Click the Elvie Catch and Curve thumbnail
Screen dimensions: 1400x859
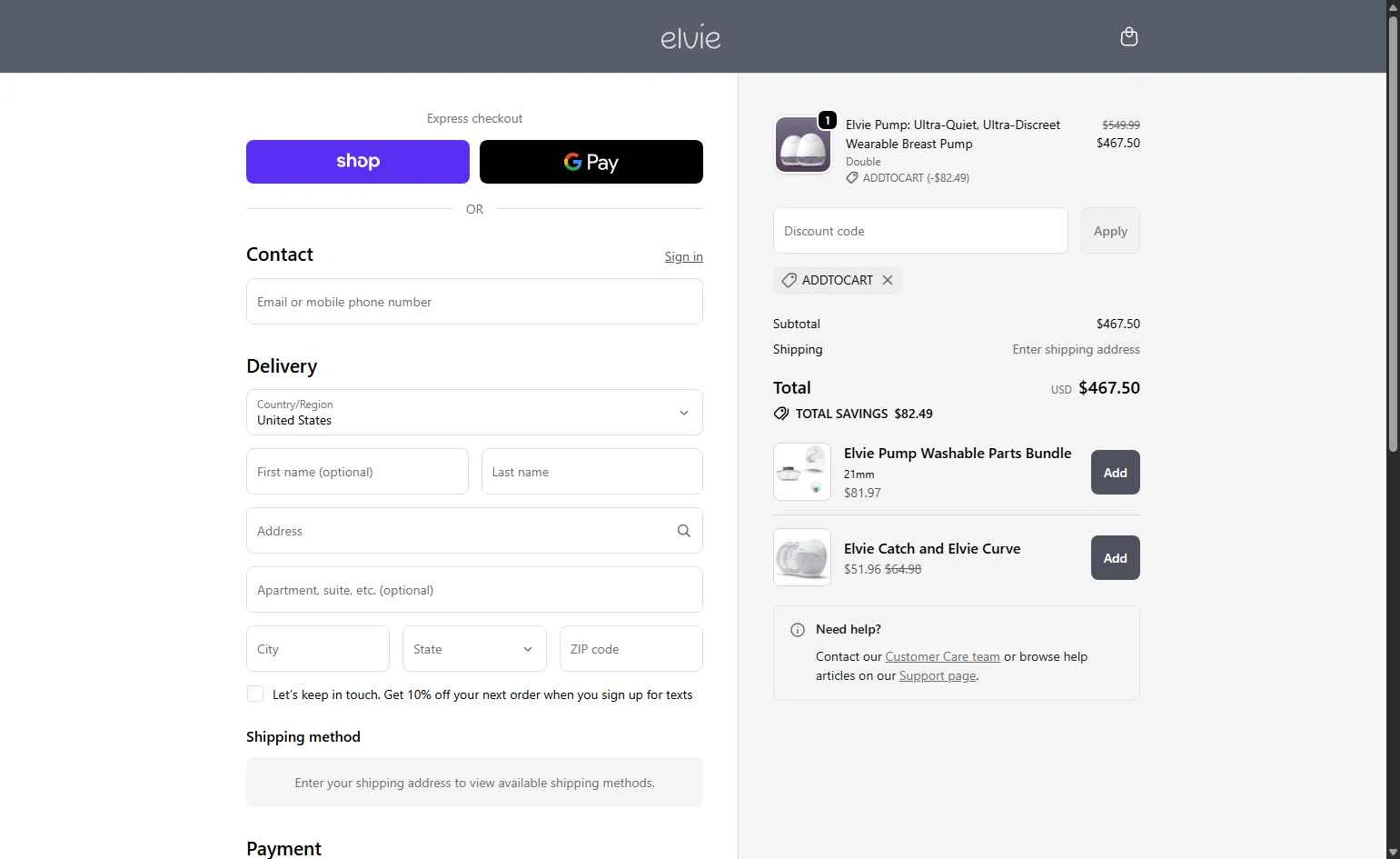tap(802, 557)
